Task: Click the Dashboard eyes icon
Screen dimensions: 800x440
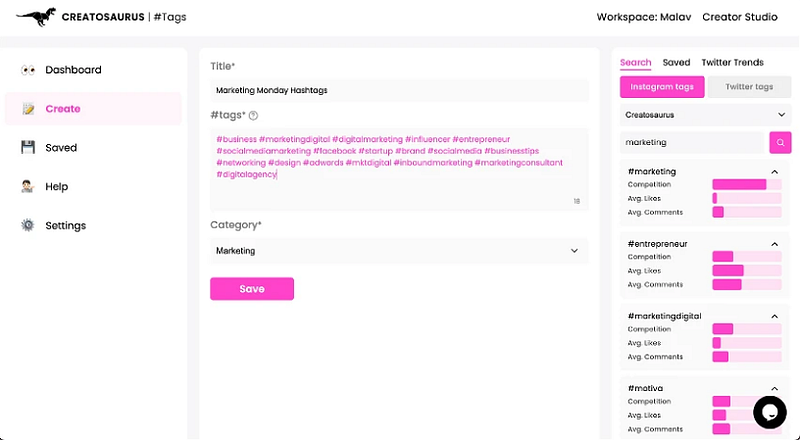Action: (x=28, y=70)
